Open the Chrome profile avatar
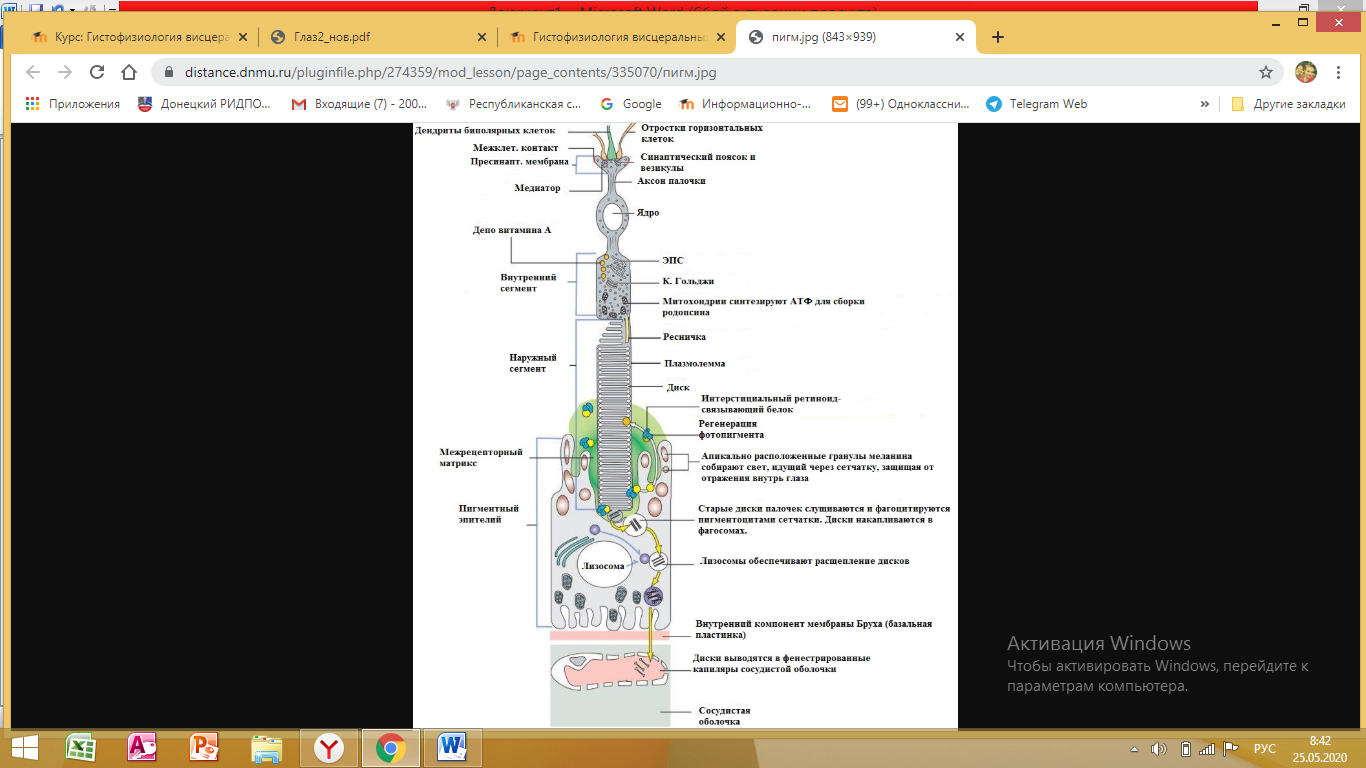 coord(1306,72)
